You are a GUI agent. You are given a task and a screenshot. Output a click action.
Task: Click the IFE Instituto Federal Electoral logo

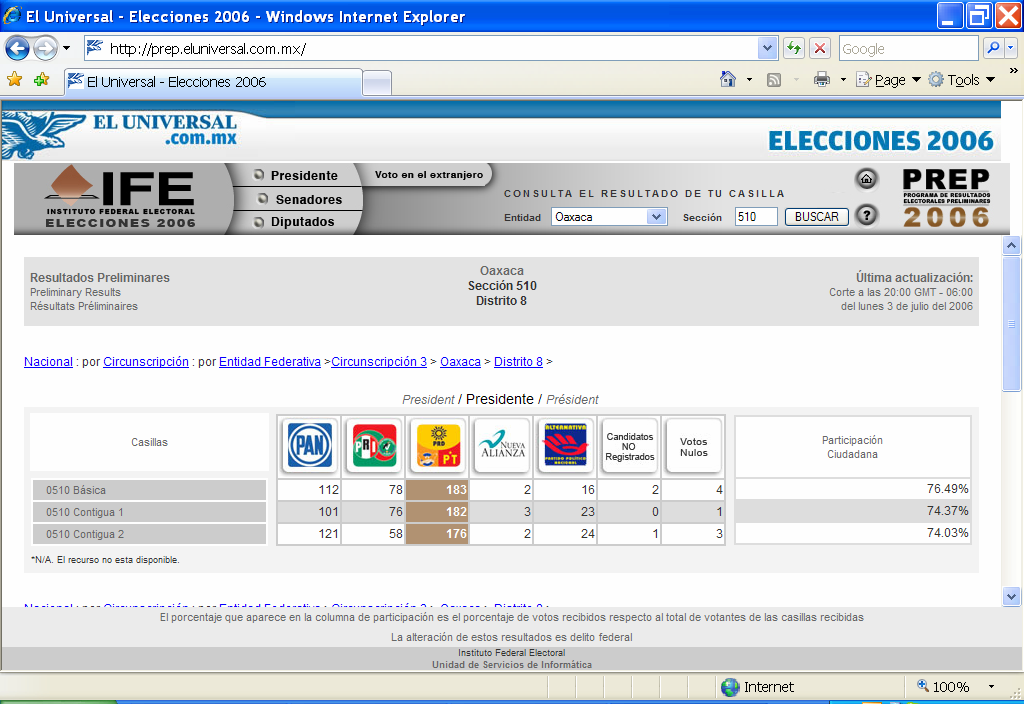tap(120, 199)
